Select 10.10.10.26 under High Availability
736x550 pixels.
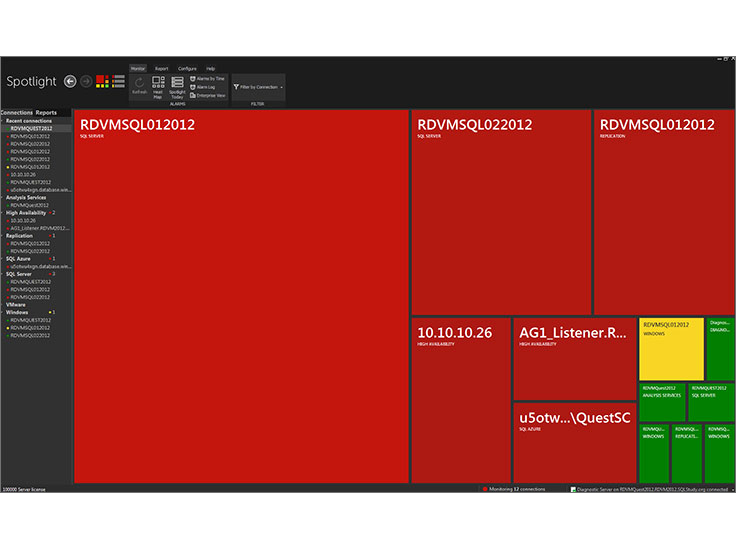(23, 221)
